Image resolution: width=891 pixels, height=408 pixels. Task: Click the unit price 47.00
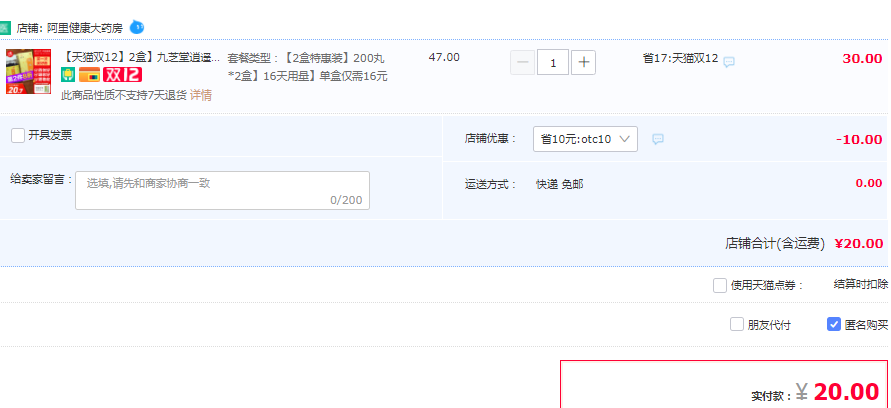(444, 57)
